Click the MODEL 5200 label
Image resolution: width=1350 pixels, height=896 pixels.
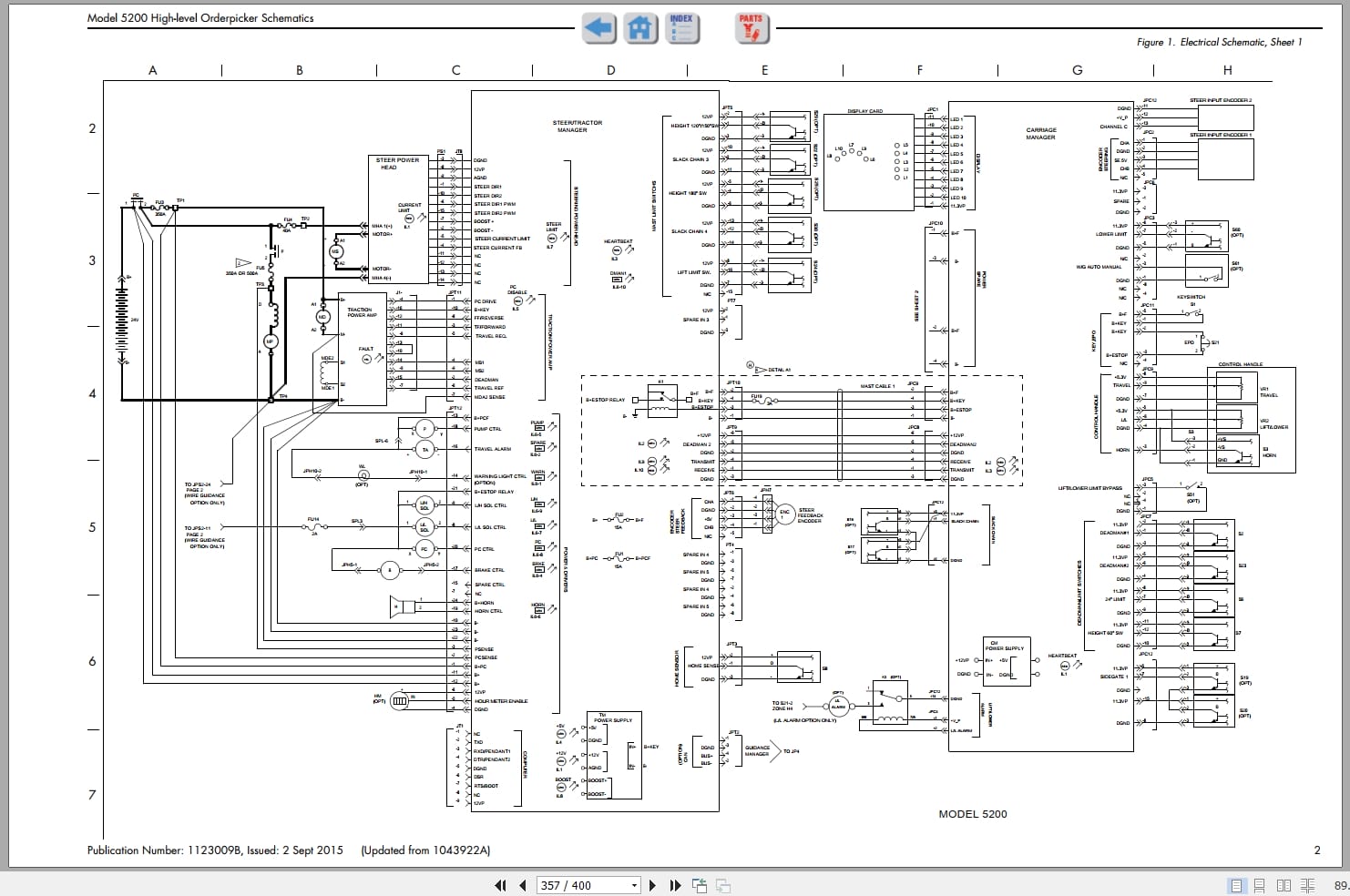point(973,814)
